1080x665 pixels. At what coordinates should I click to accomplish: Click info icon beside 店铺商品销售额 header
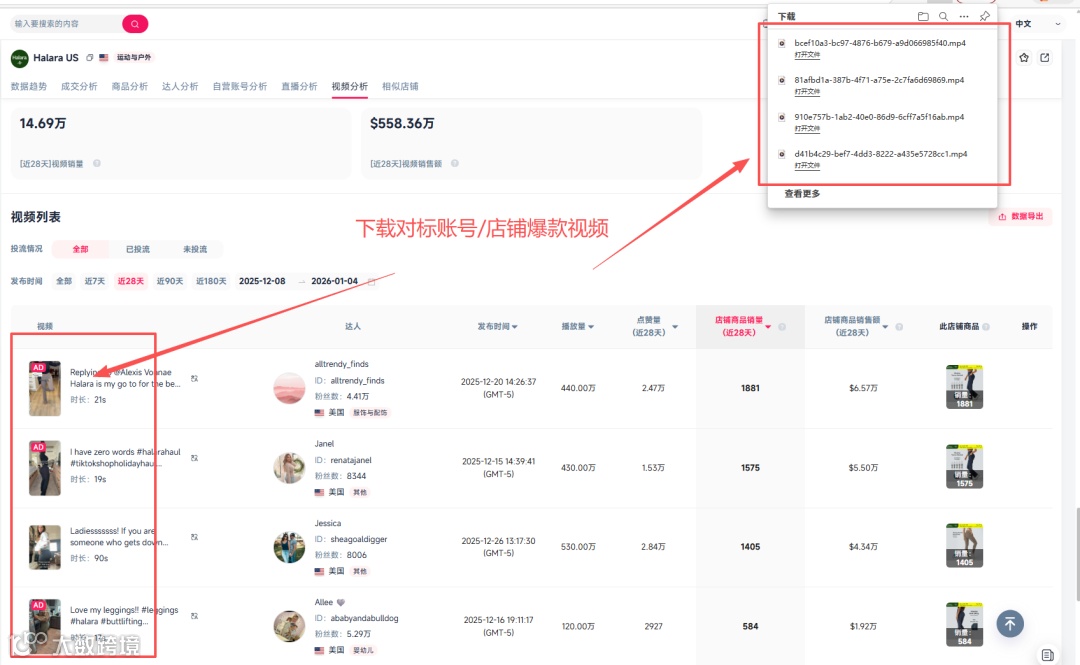point(899,327)
